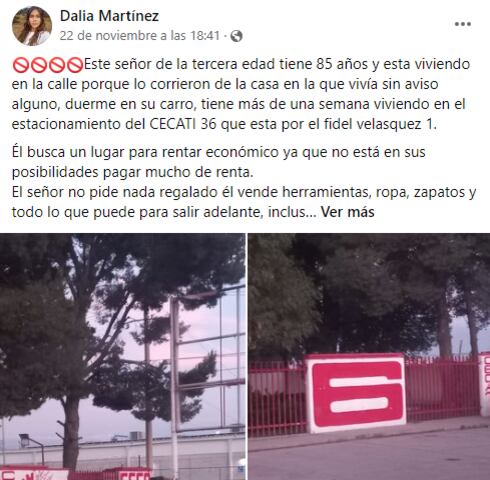Viewport: 490px width, 480px height.
Task: Click the first red prohibited emoji
Action: (21, 65)
